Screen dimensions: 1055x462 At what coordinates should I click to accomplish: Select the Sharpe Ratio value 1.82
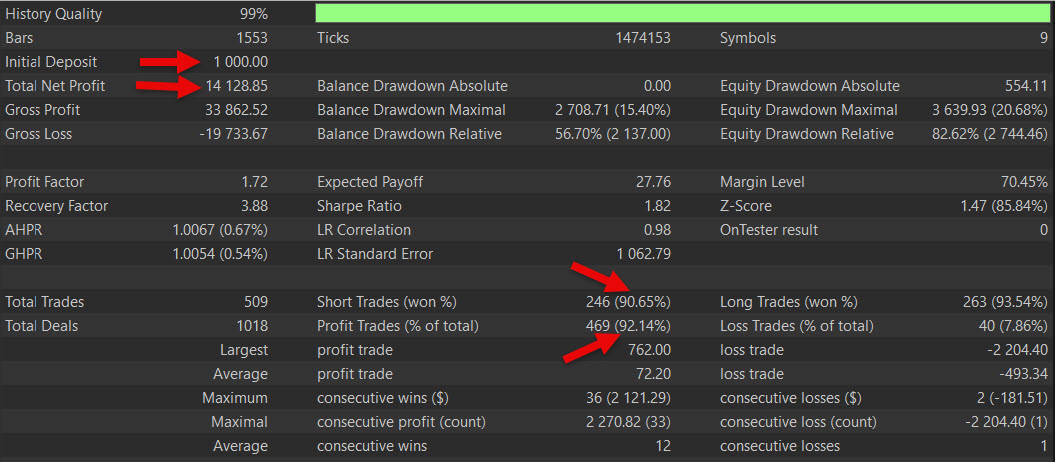tap(657, 206)
